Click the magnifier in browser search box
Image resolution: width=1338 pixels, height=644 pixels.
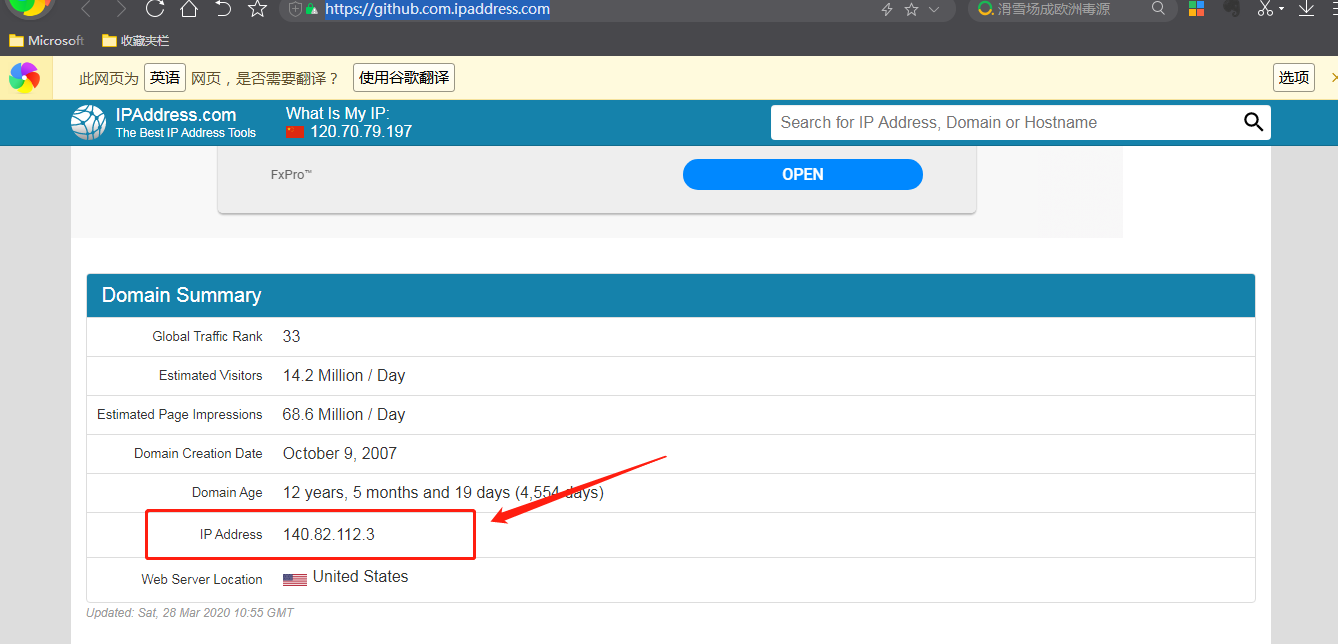(x=1159, y=9)
